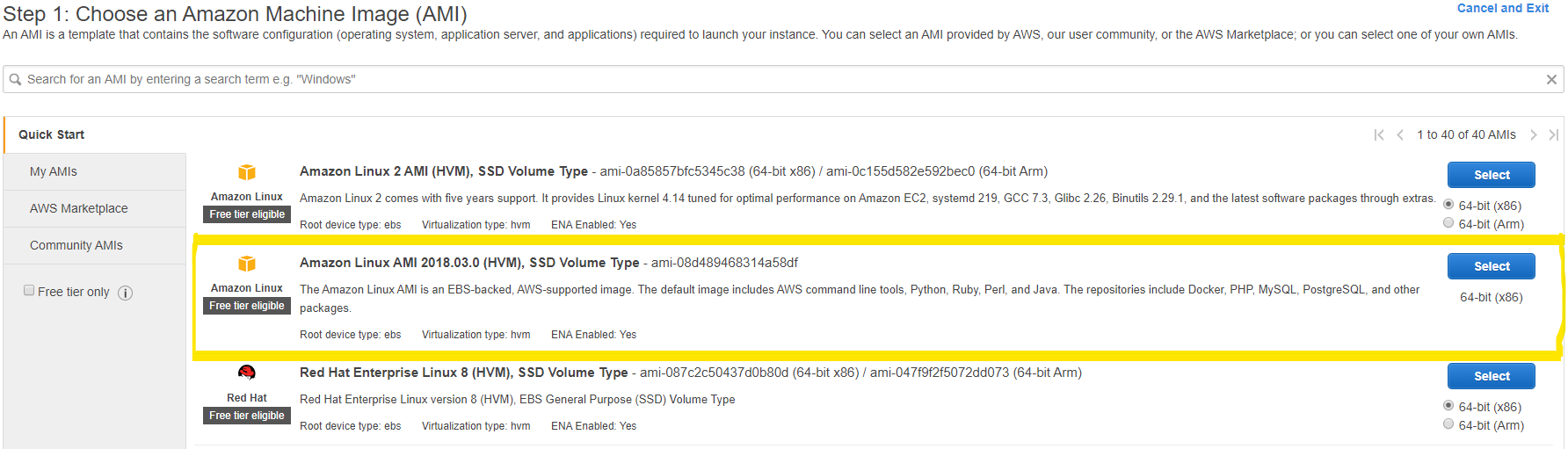Open the My AMIs tab

click(x=54, y=171)
